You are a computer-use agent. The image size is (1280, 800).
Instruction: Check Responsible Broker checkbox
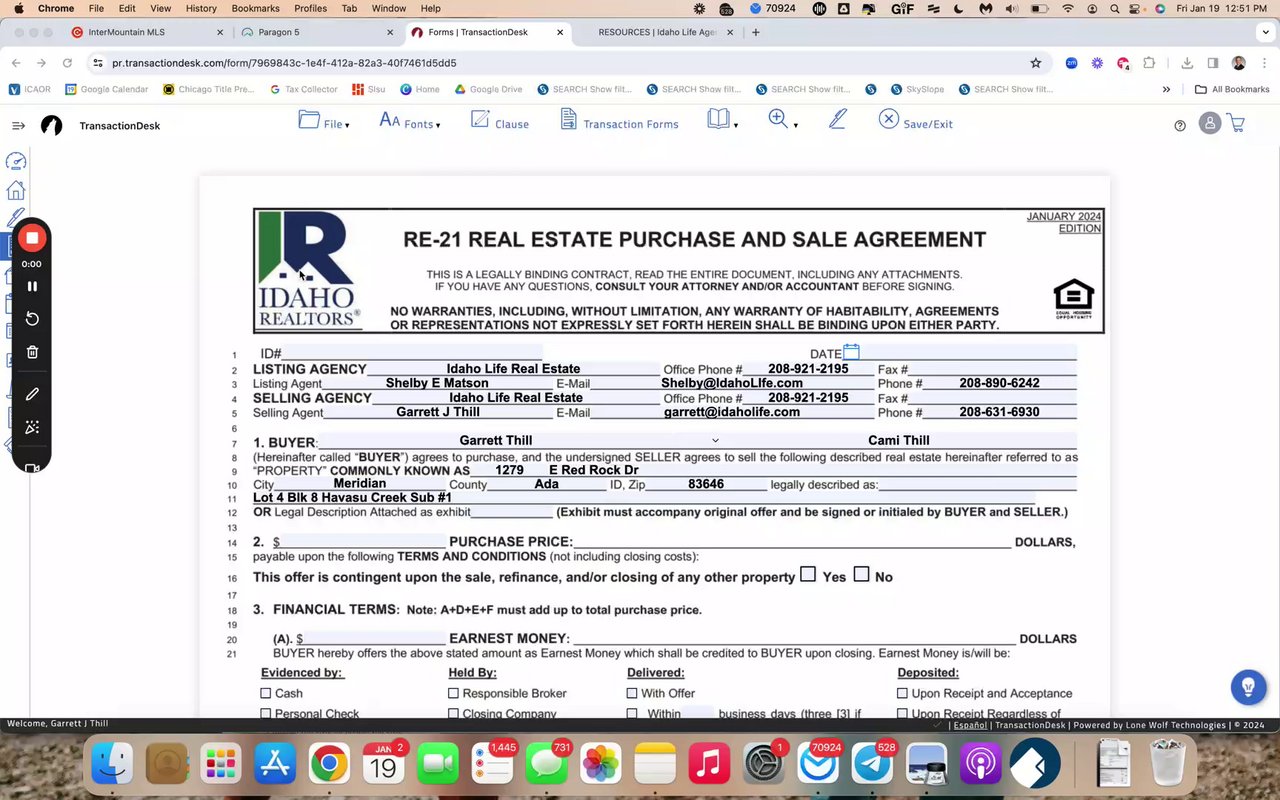point(453,693)
